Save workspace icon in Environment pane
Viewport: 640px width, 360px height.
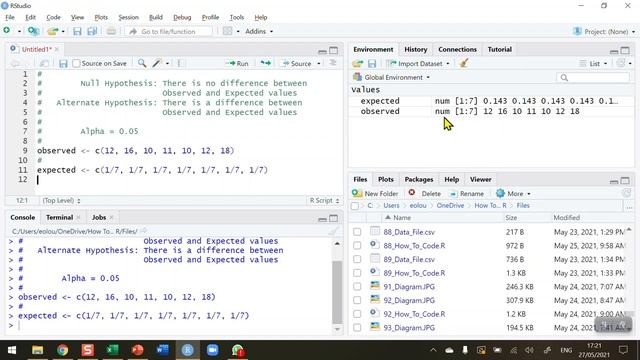[372, 64]
